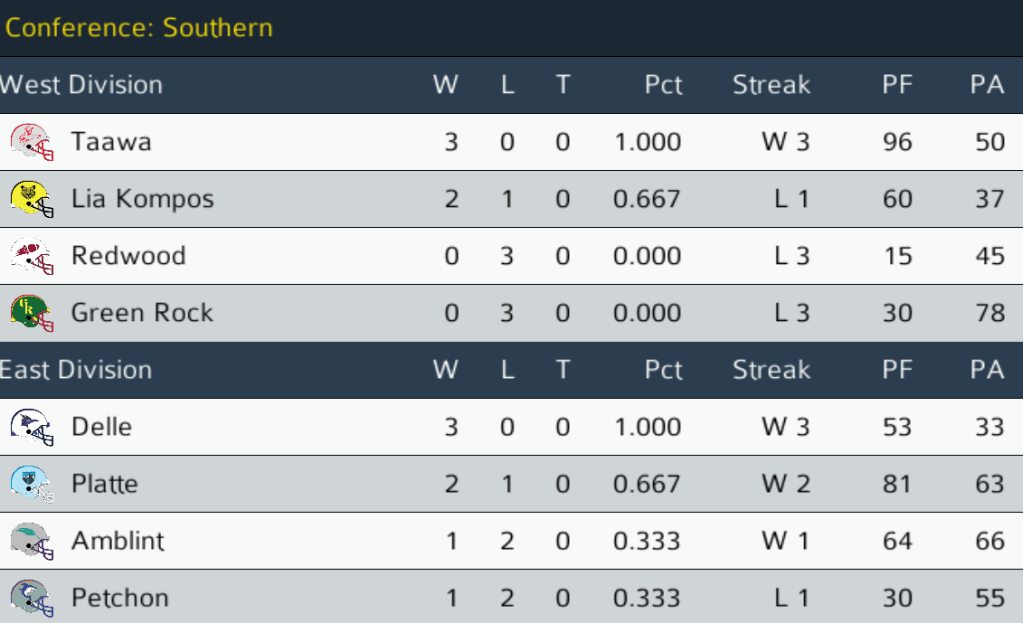1023x623 pixels.
Task: Click the Platte light blue helmet icon
Action: [32, 485]
